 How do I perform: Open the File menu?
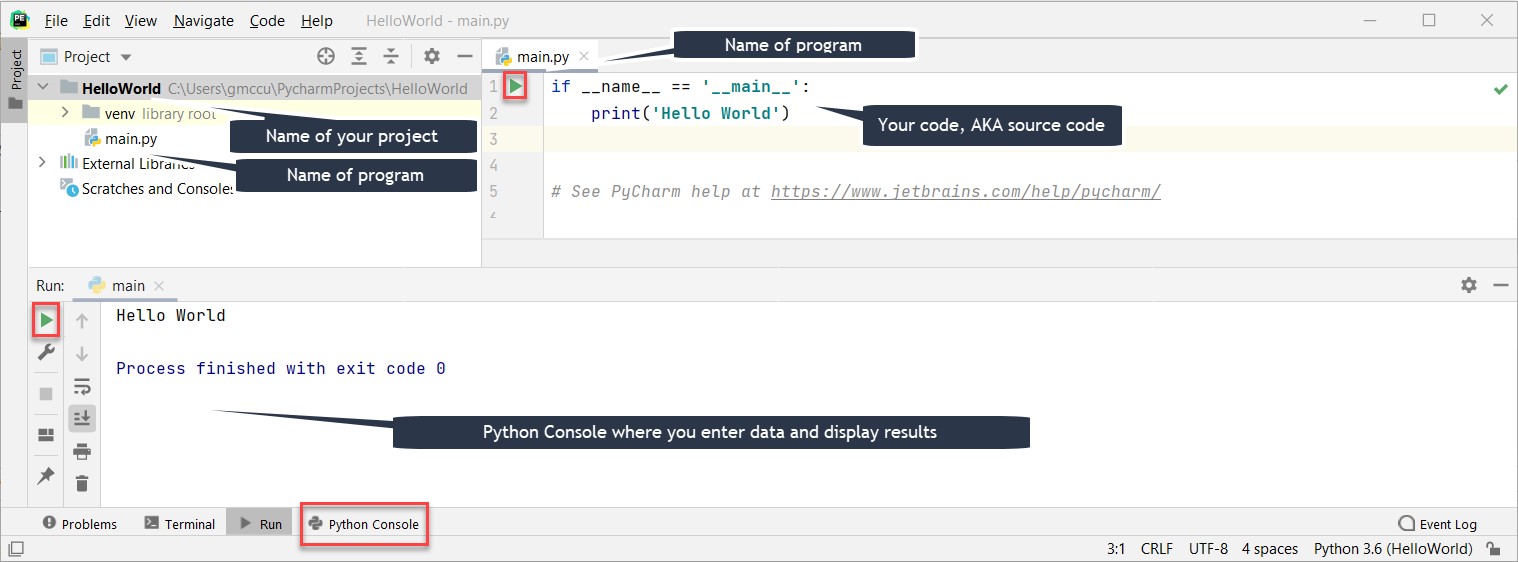pos(57,20)
